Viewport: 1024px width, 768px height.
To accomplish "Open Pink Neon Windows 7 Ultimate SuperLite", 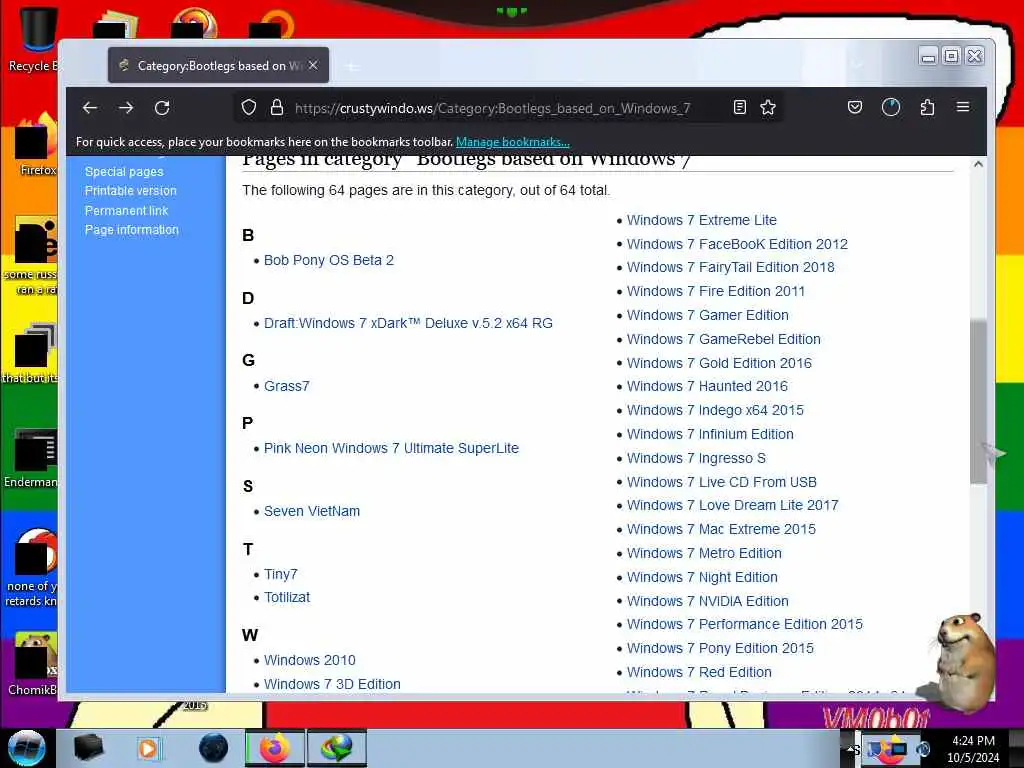I will [x=391, y=448].
